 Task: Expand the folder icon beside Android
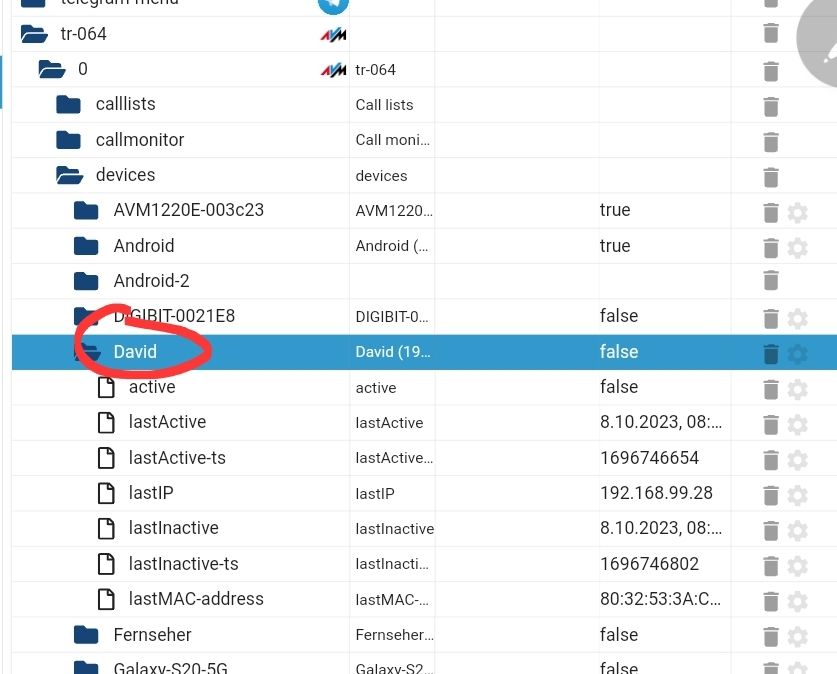86,245
